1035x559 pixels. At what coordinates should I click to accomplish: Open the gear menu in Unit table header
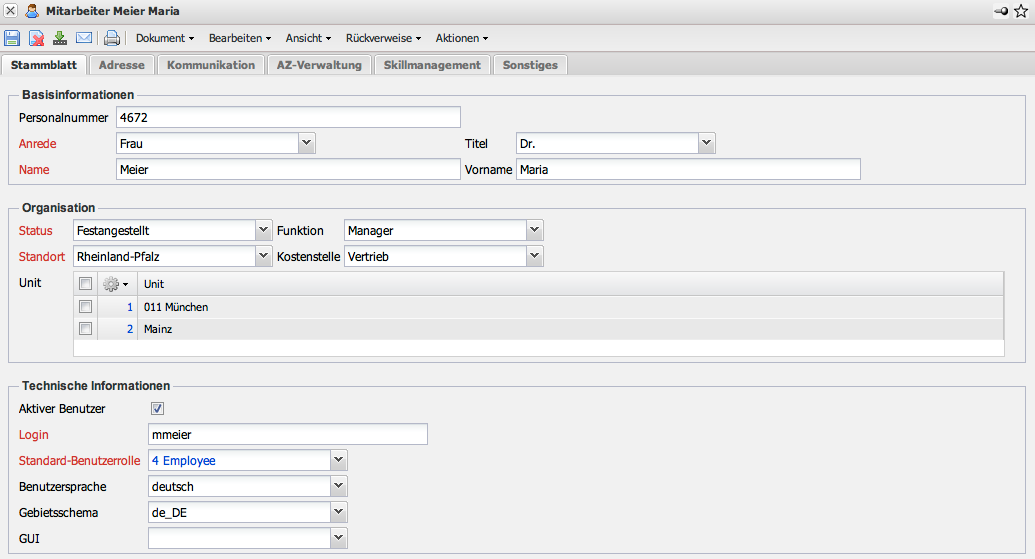pyautogui.click(x=116, y=284)
